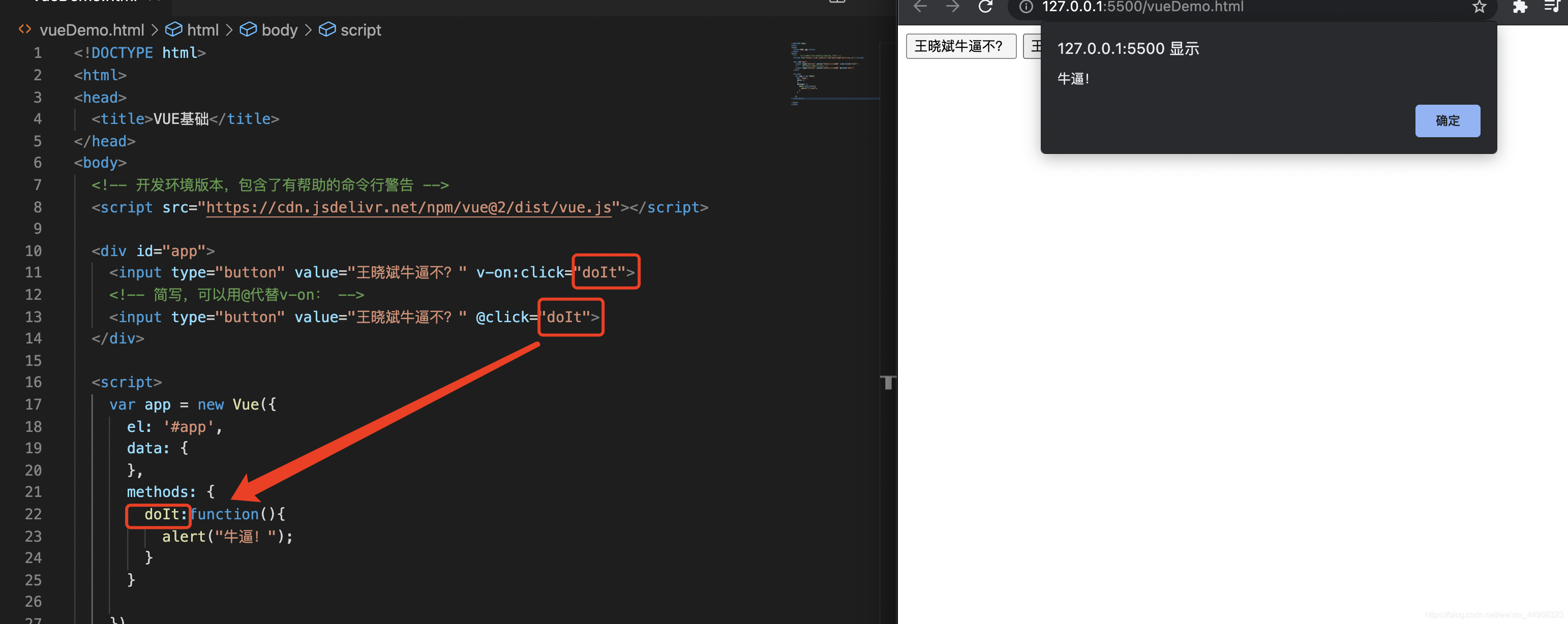This screenshot has height=624, width=1568.
Task: Click the browser forward arrow icon
Action: pyautogui.click(x=953, y=7)
